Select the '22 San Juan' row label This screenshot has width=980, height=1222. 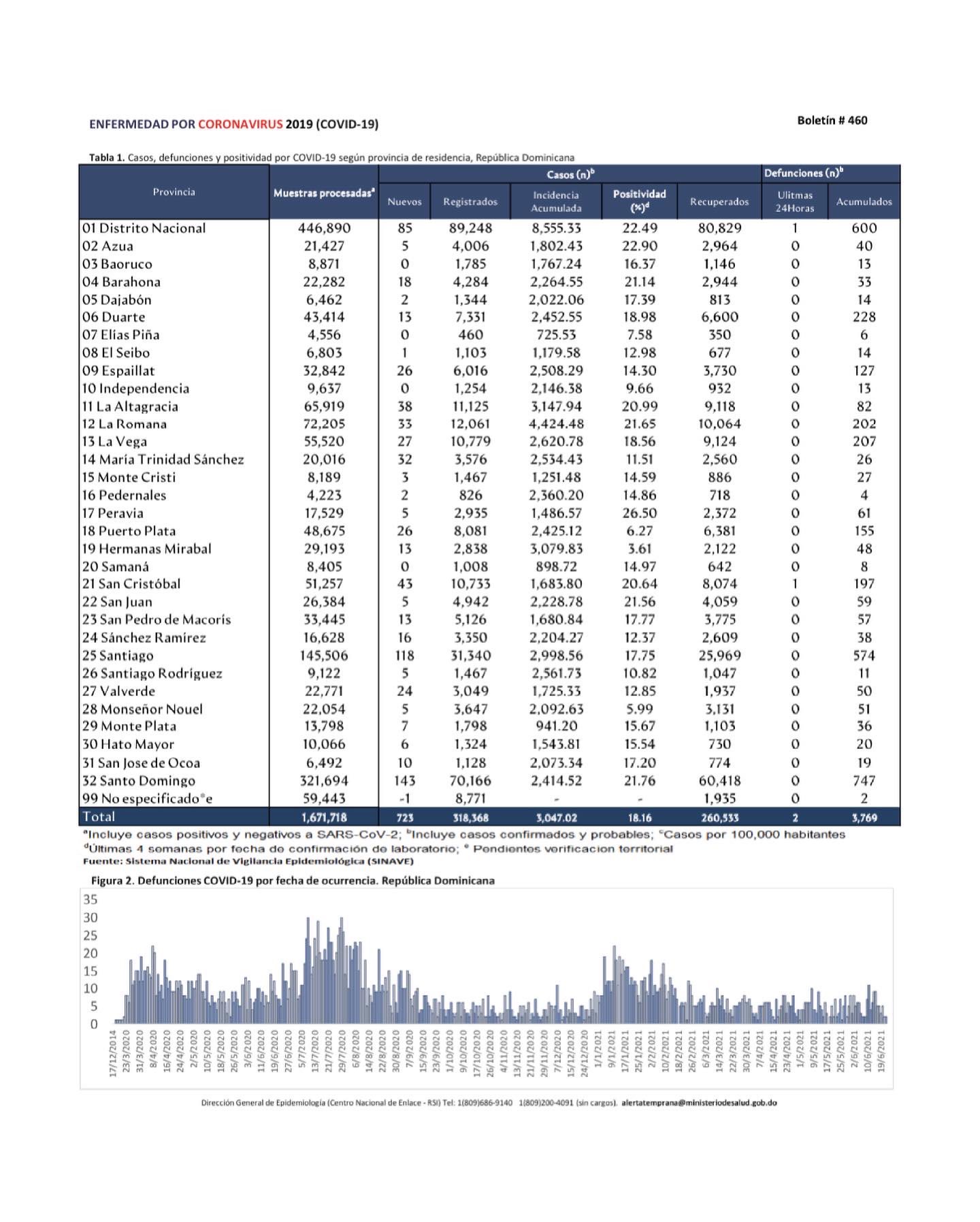(117, 602)
